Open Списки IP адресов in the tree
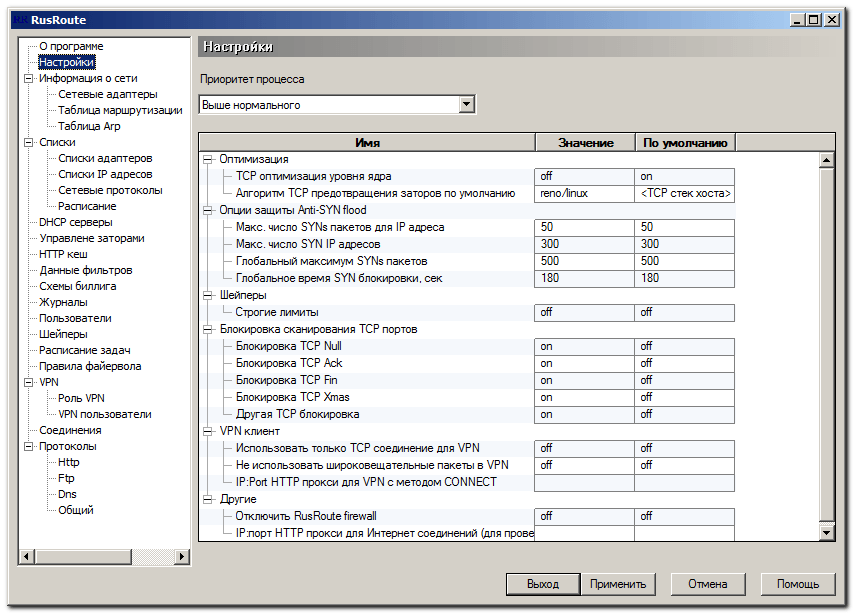 pyautogui.click(x=105, y=174)
